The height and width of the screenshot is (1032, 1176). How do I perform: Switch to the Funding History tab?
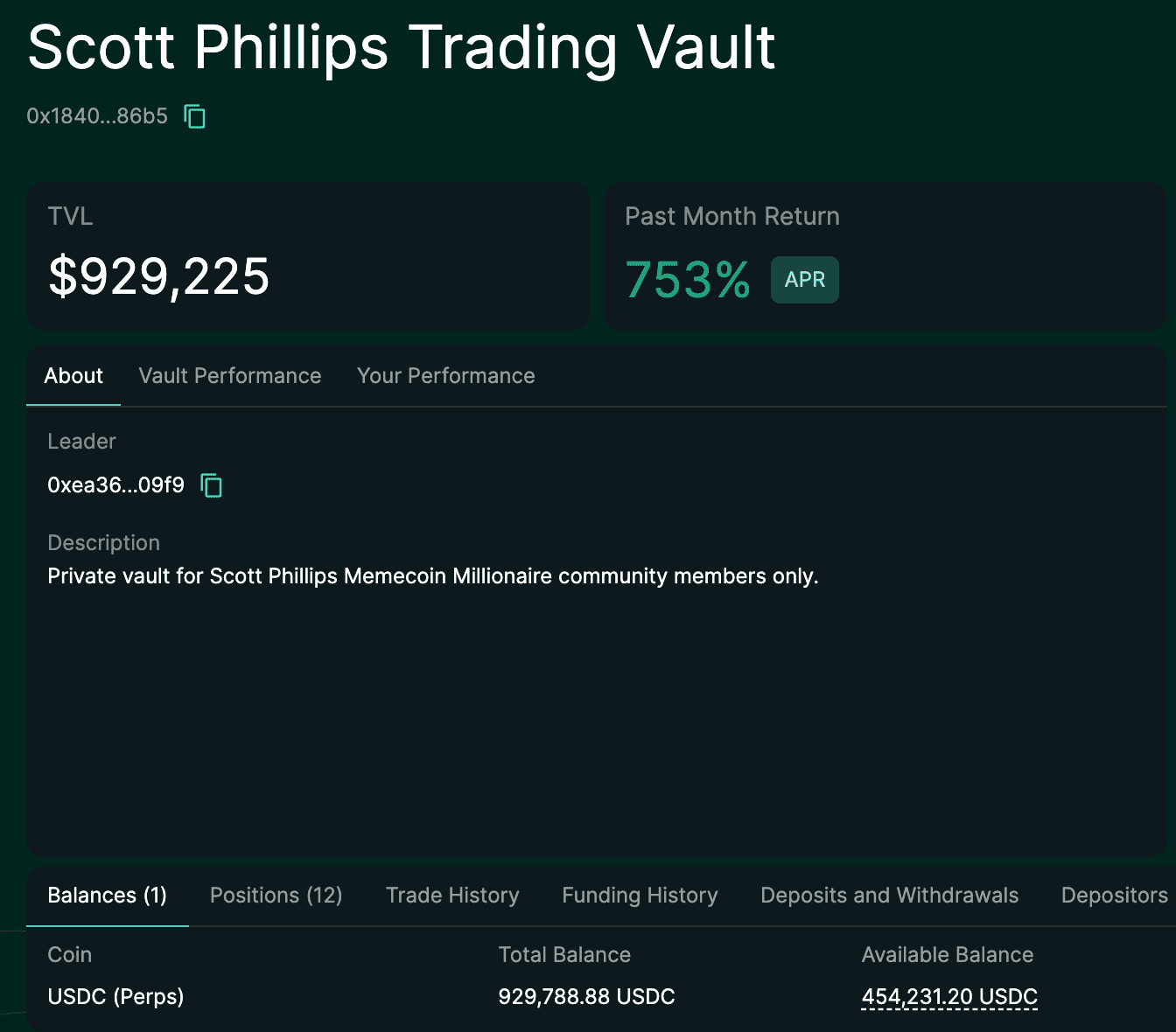click(640, 895)
